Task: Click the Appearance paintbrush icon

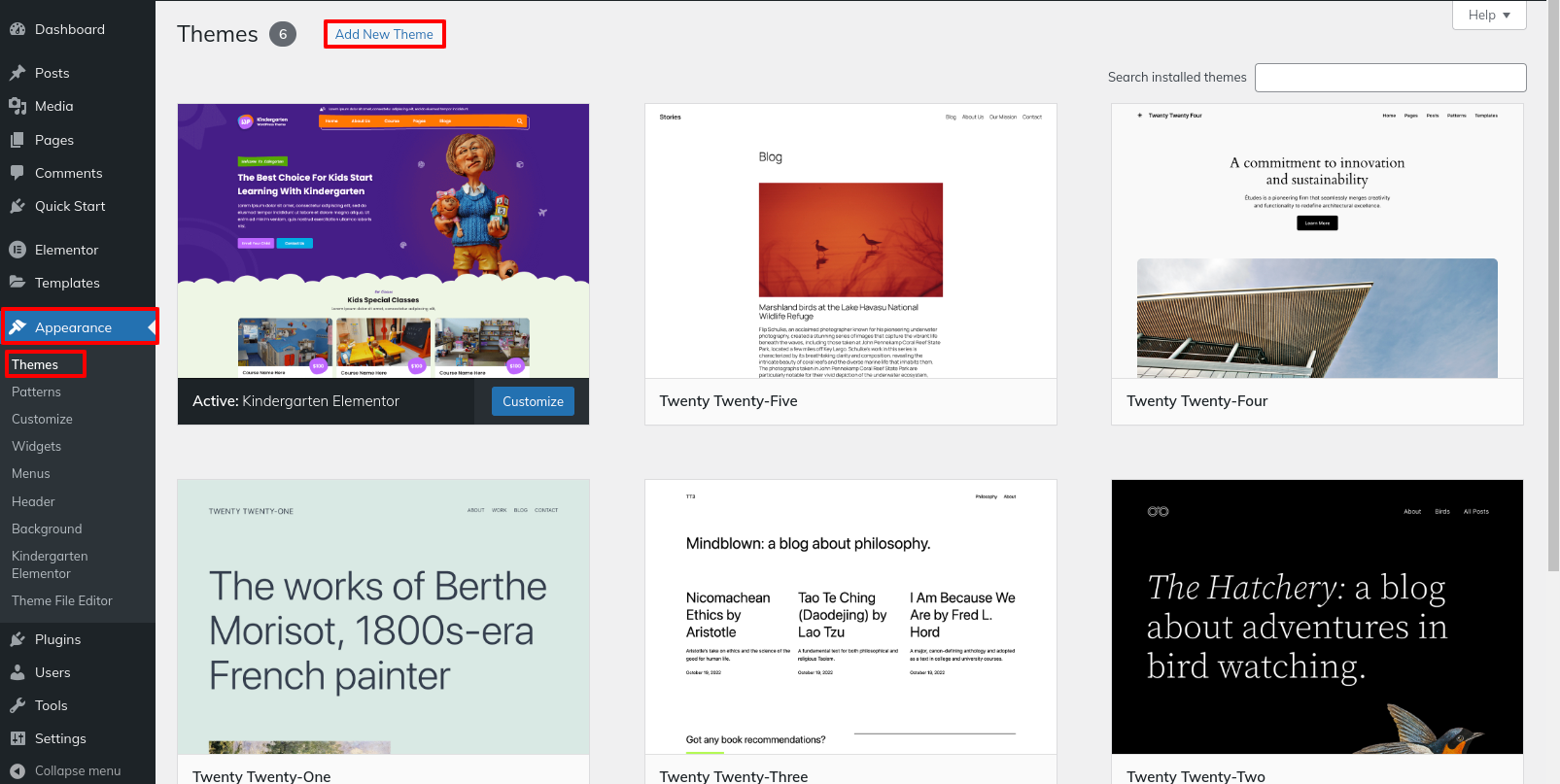Action: (17, 327)
